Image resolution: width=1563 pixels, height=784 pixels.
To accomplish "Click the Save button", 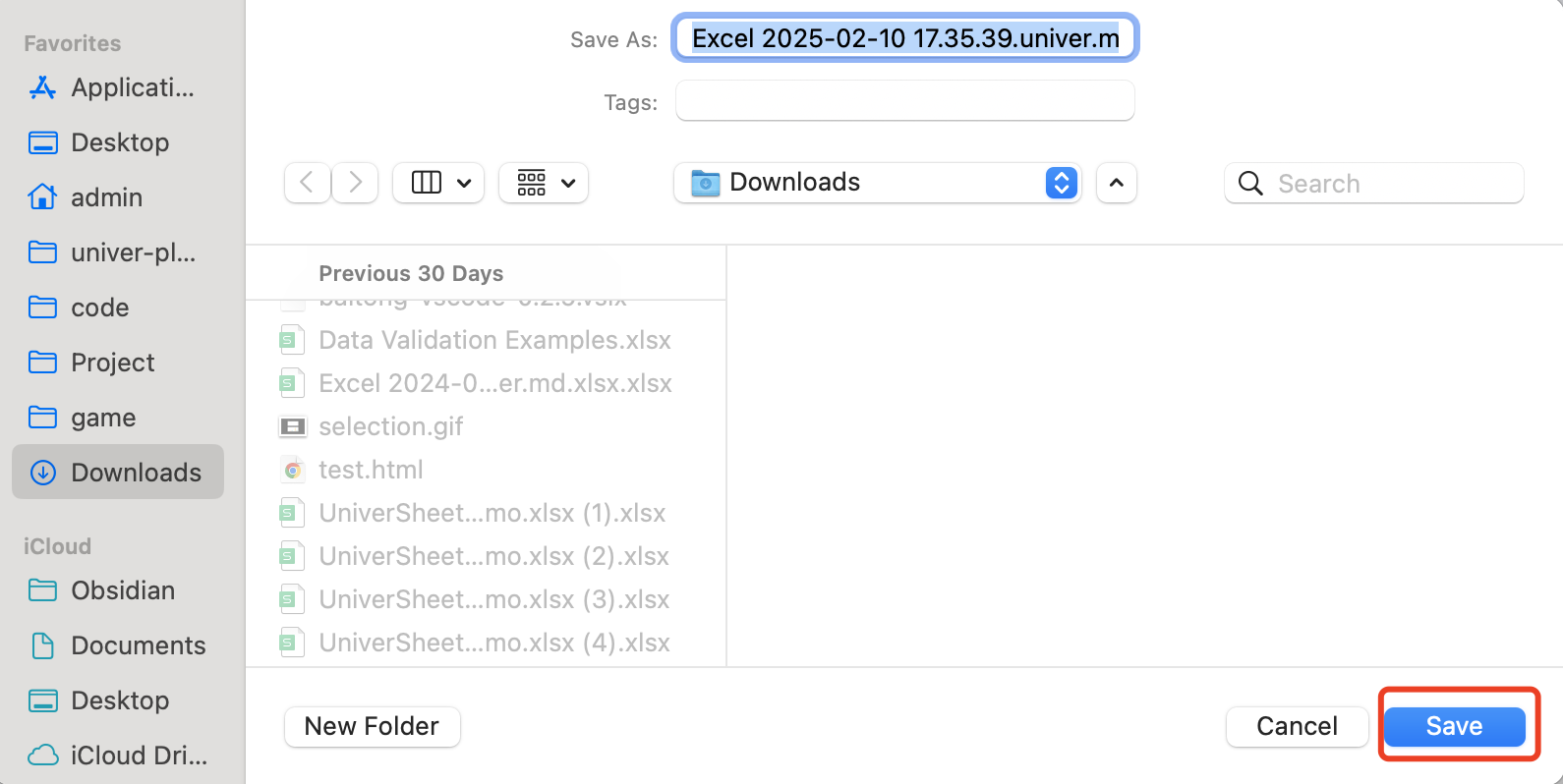I will (x=1454, y=726).
